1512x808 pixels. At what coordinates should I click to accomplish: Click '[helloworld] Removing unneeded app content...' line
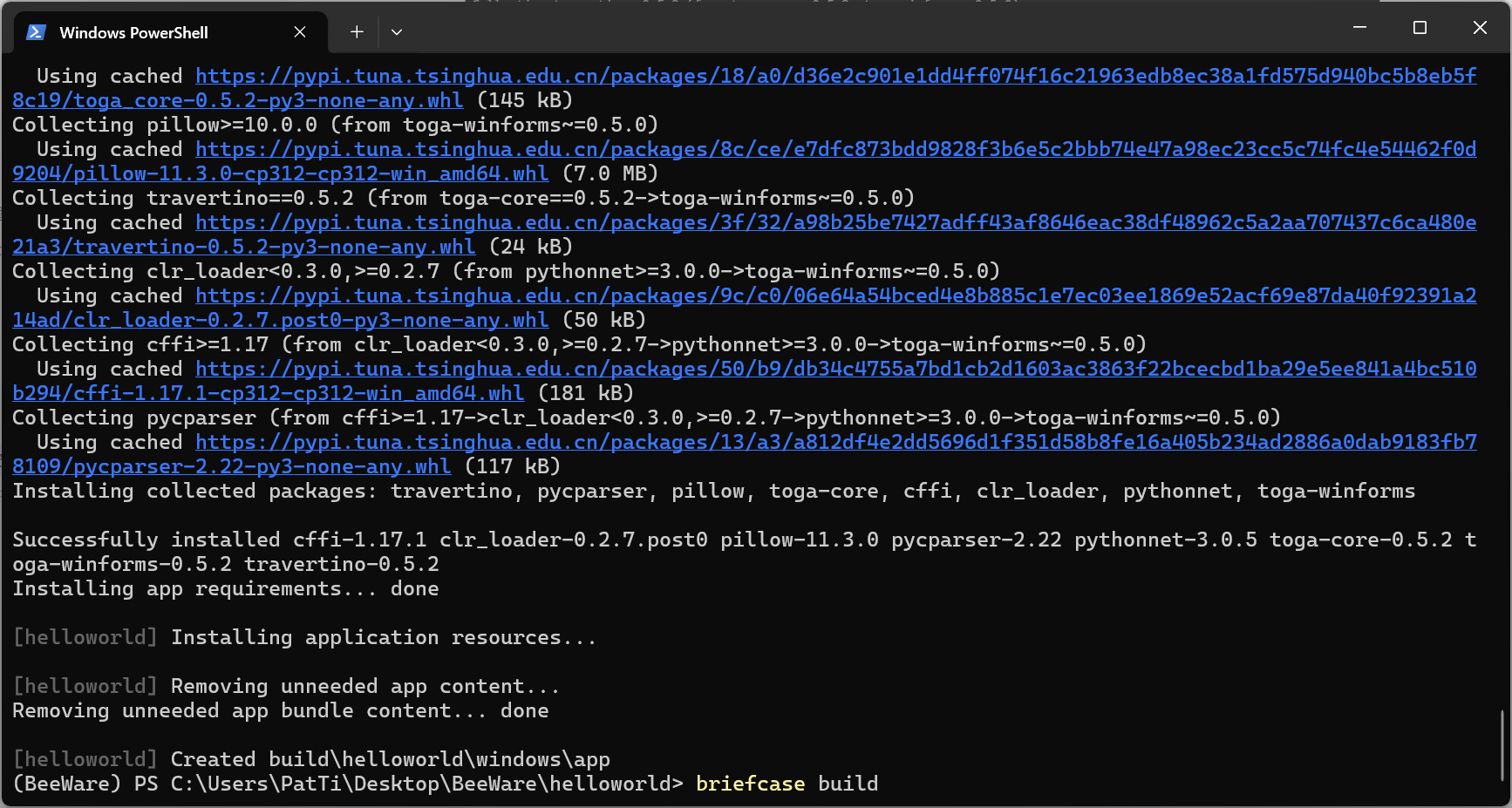[287, 687]
